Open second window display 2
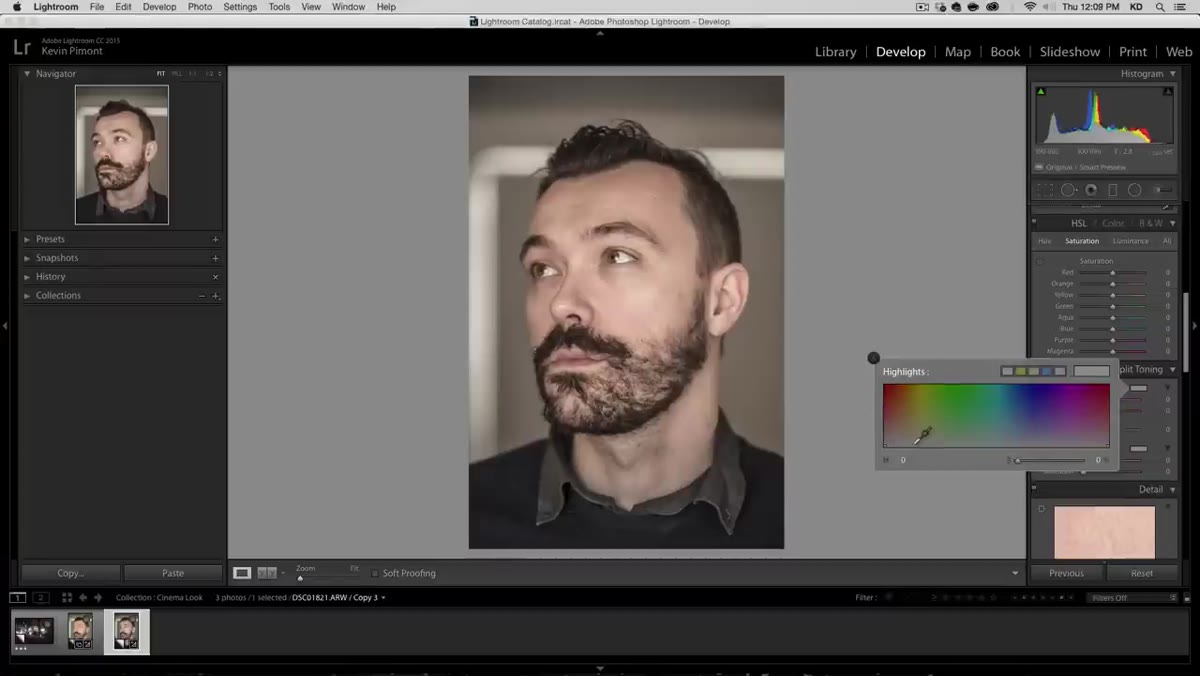This screenshot has width=1200, height=676. (41, 597)
